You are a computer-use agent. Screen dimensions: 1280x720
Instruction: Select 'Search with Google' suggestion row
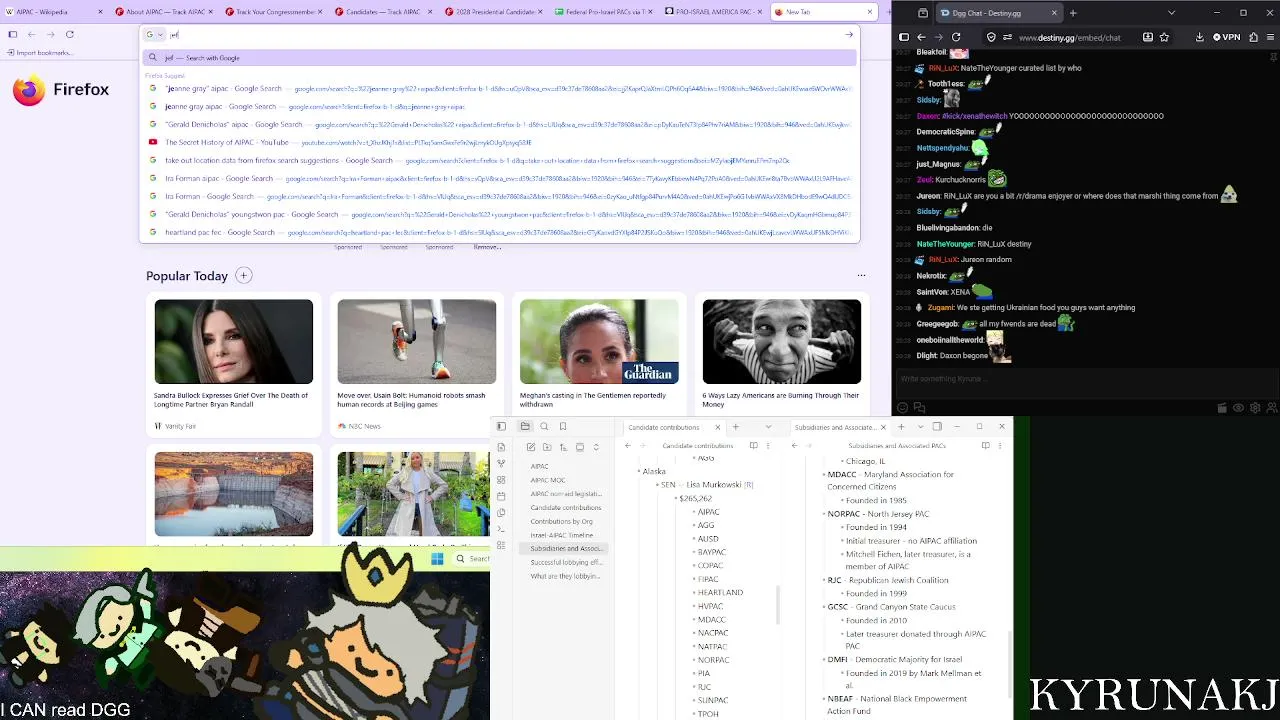click(x=500, y=58)
